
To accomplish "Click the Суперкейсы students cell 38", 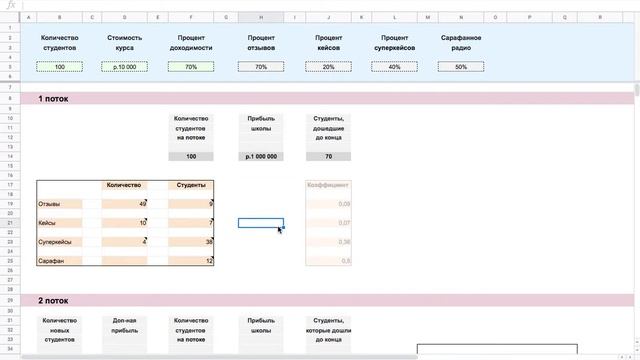I will point(191,242).
